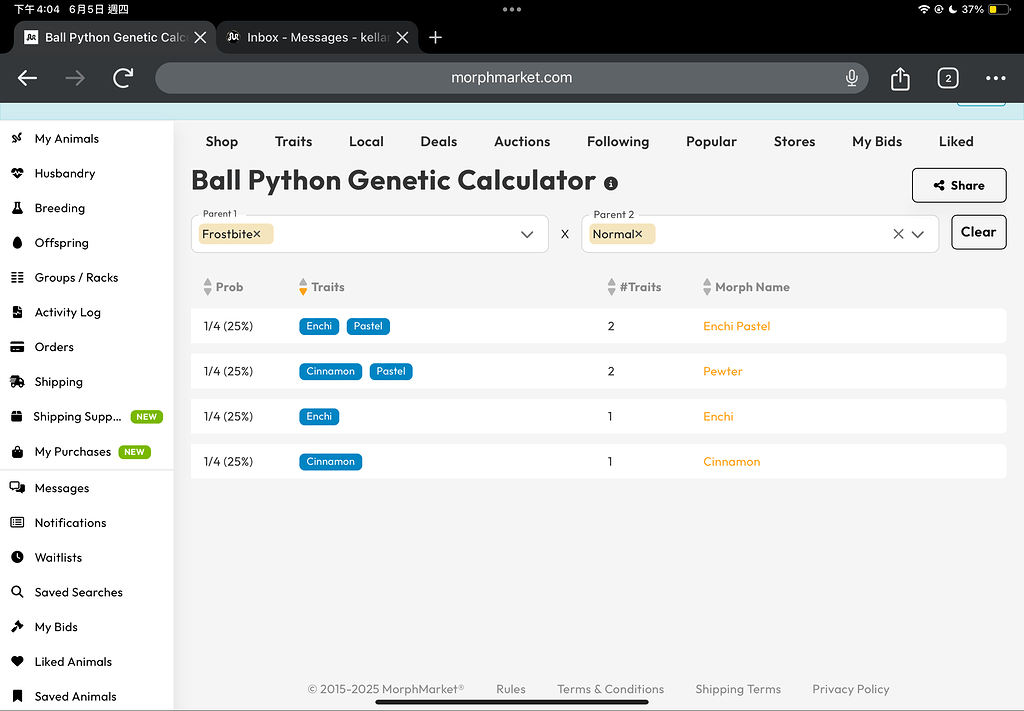Remove the Frostbite tag from Parent 1

[x=257, y=234]
